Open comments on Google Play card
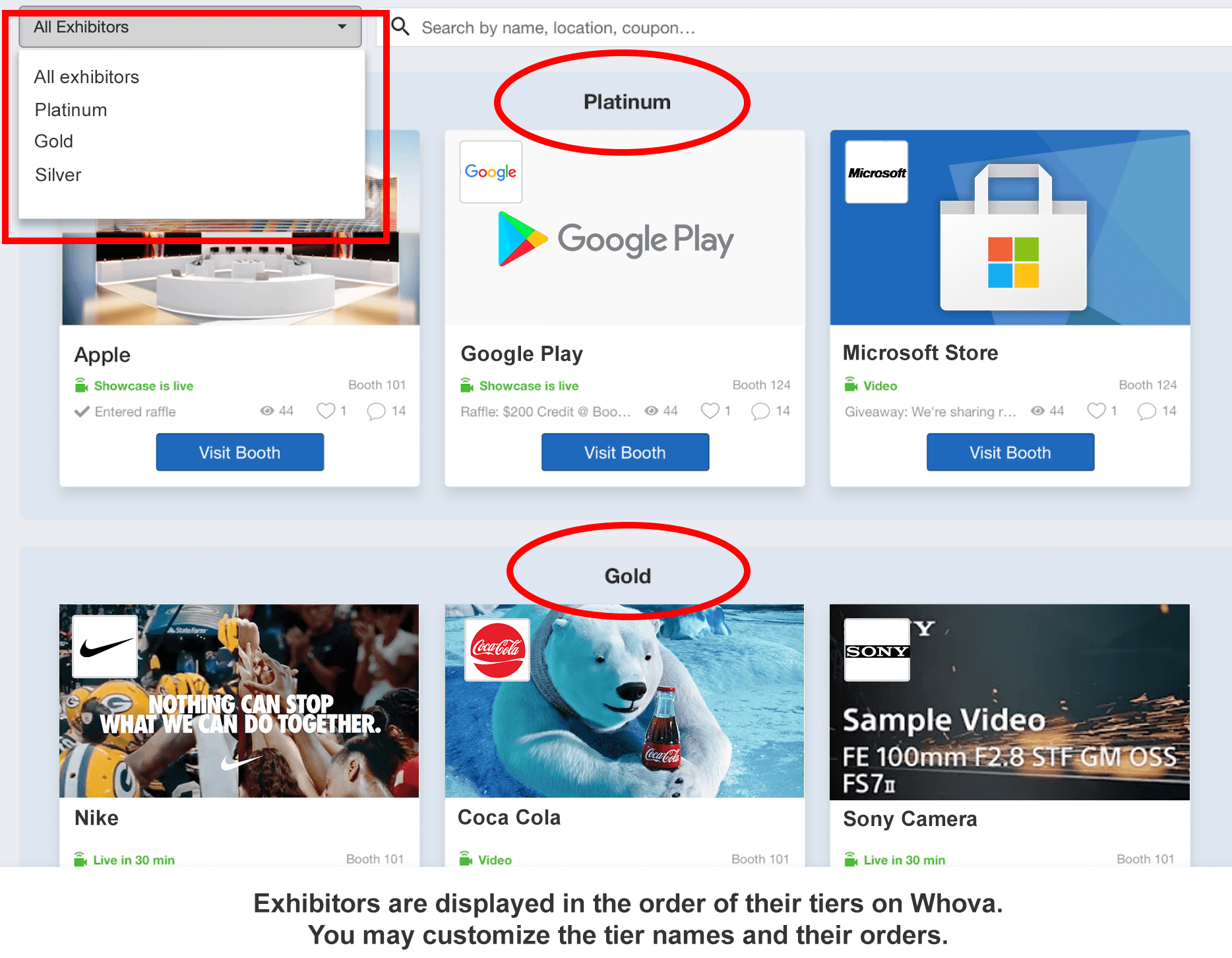Image resolution: width=1232 pixels, height=958 pixels. 760,411
